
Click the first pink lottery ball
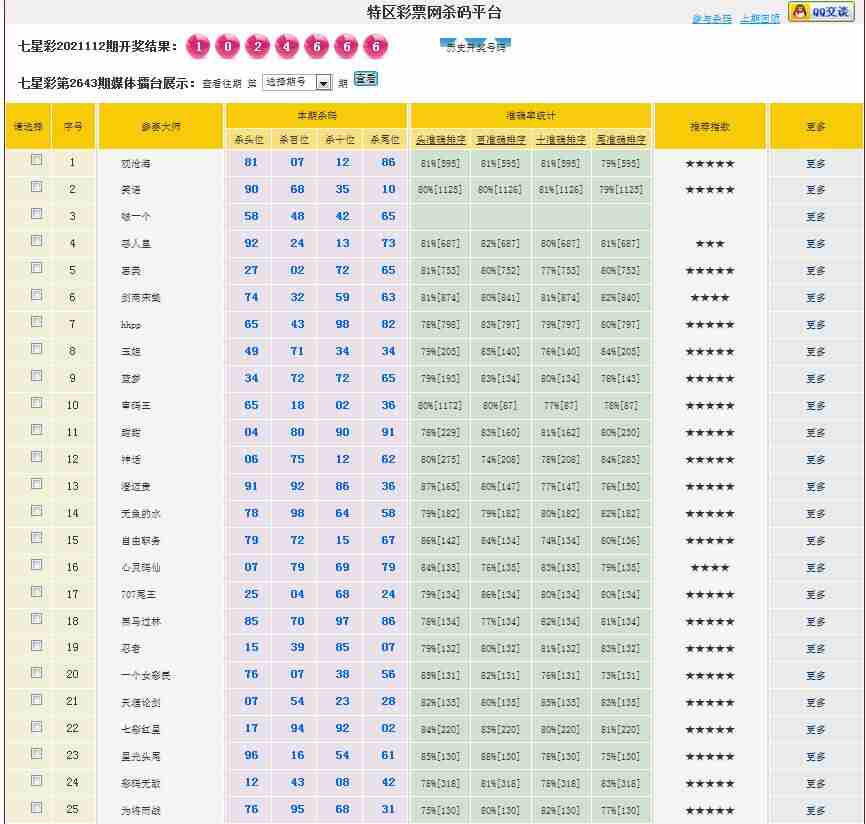pos(199,47)
